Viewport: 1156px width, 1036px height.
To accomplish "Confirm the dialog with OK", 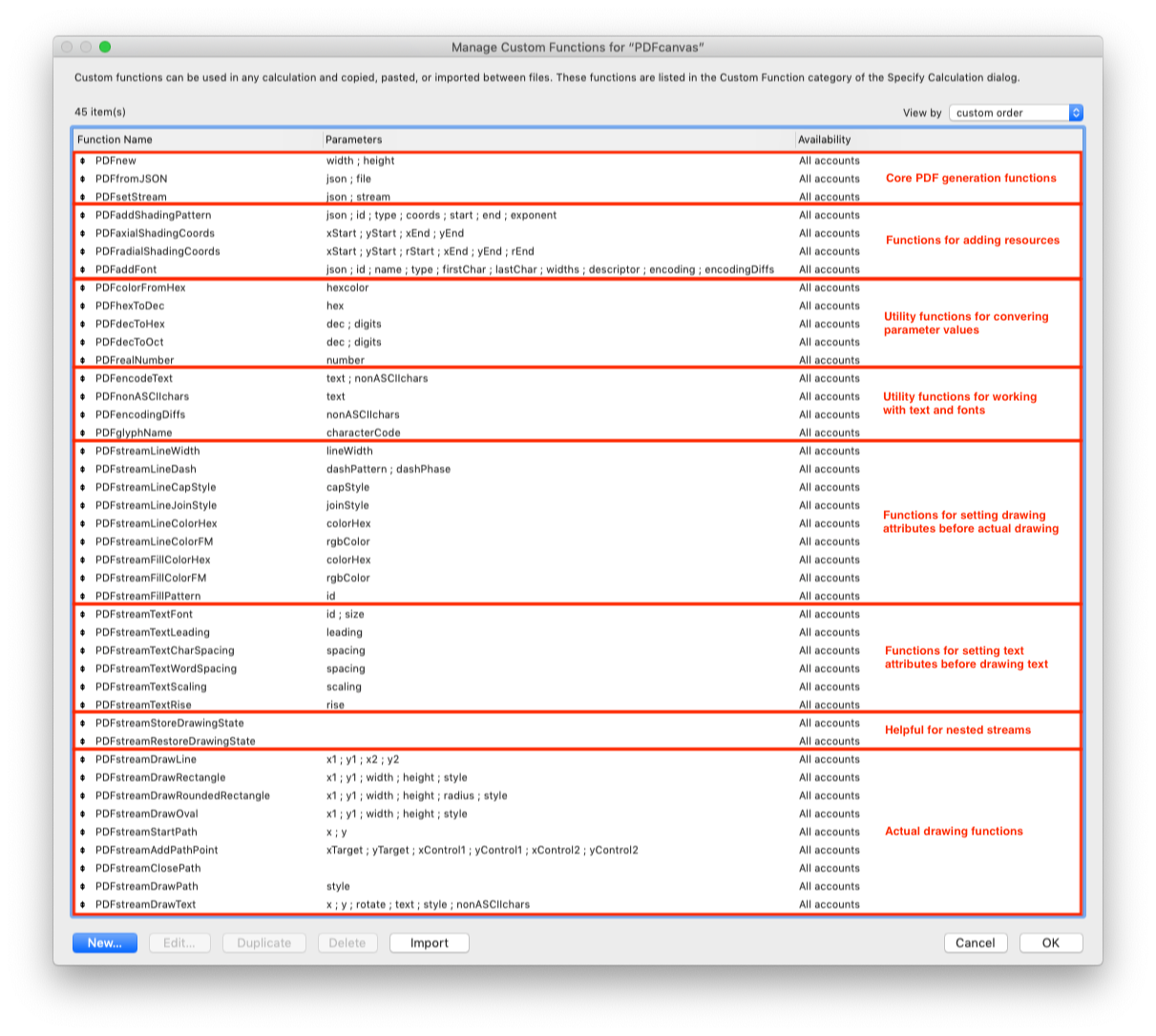I will [x=1051, y=942].
